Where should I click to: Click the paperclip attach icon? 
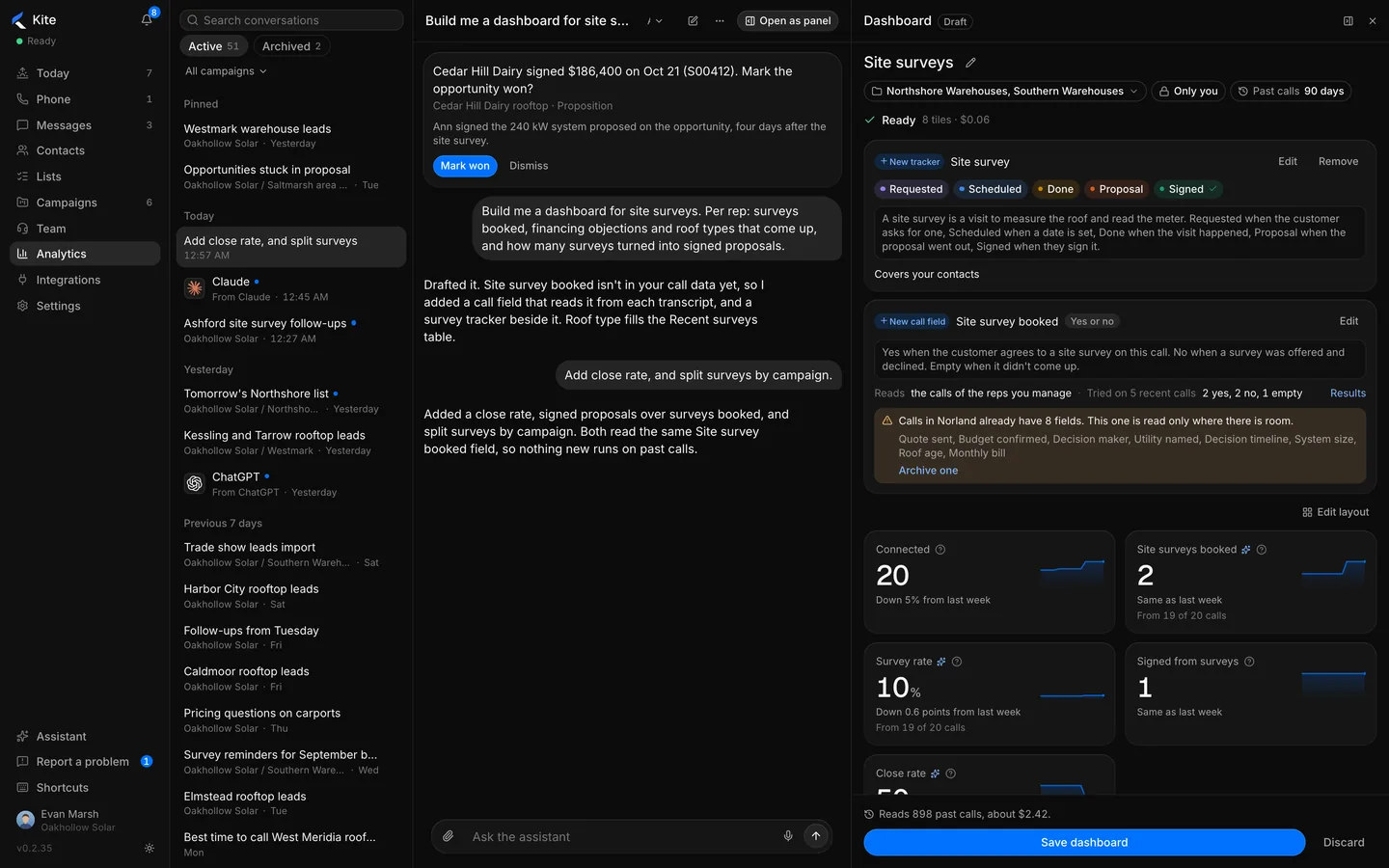[449, 836]
